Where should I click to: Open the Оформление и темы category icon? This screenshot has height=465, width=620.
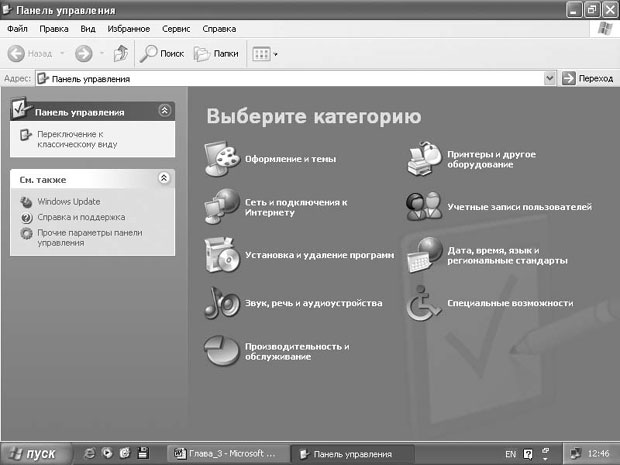pos(220,159)
